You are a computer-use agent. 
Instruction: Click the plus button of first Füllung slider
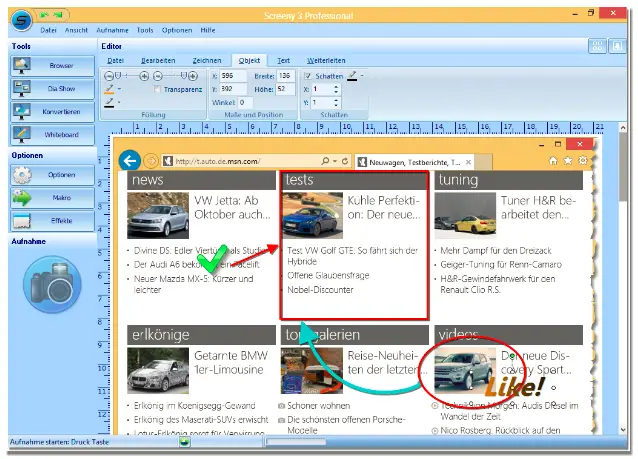tap(144, 76)
